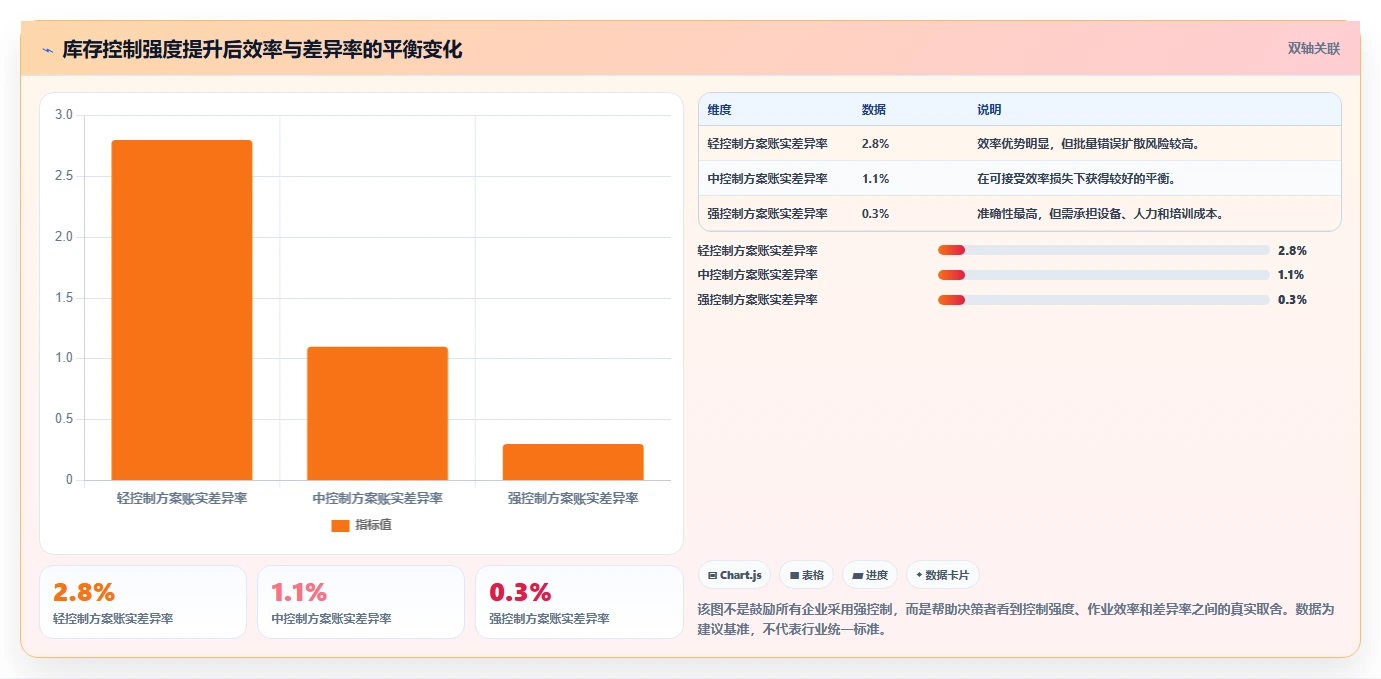Toggle the 指标值 legend swatch
Screen dimensions: 1381x679
pos(340,525)
